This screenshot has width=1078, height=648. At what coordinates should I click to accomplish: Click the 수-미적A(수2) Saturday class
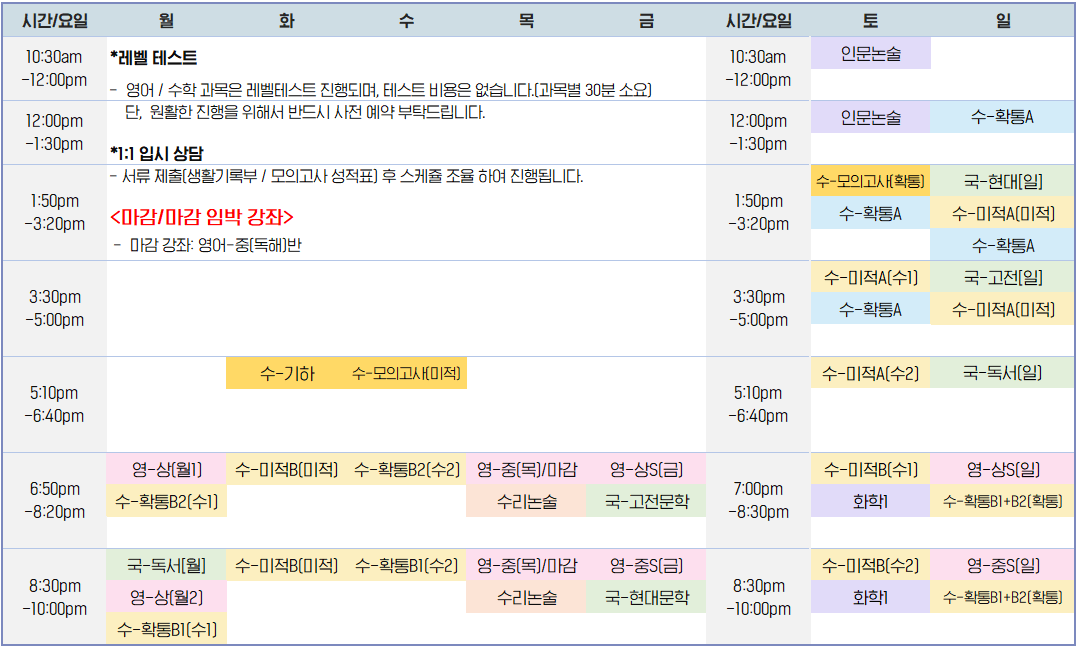point(870,373)
